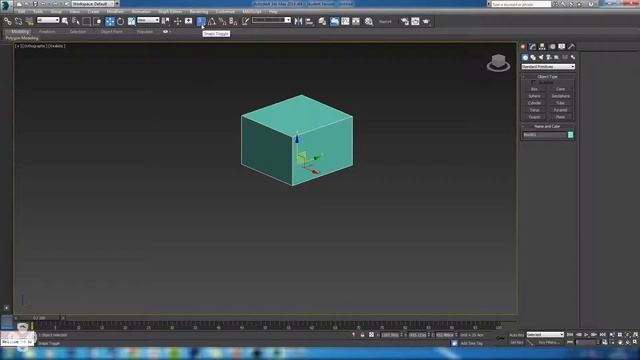
Task: Toggle Percent Snap
Action: [222, 21]
